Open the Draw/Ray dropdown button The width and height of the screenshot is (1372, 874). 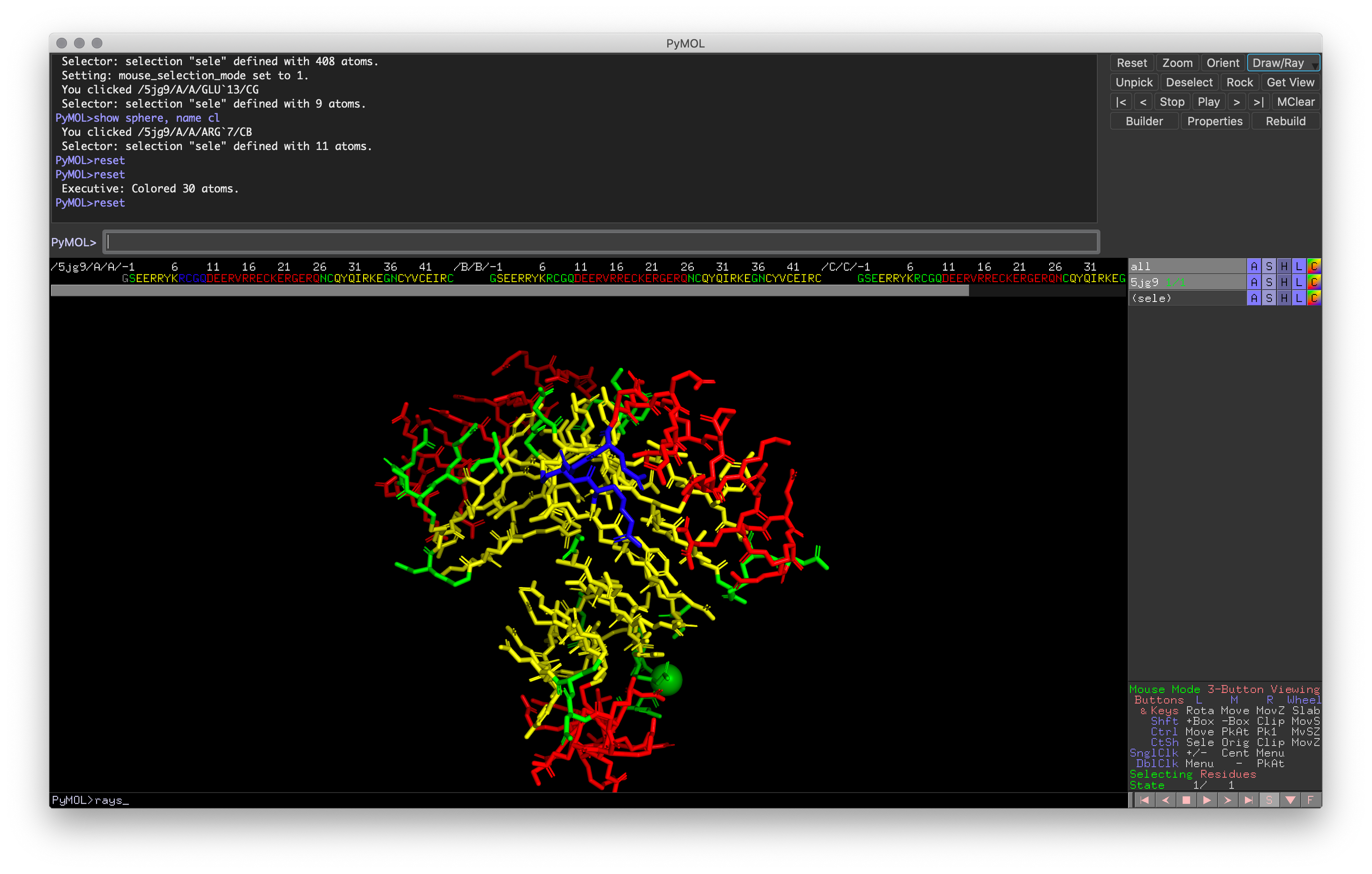[1283, 63]
